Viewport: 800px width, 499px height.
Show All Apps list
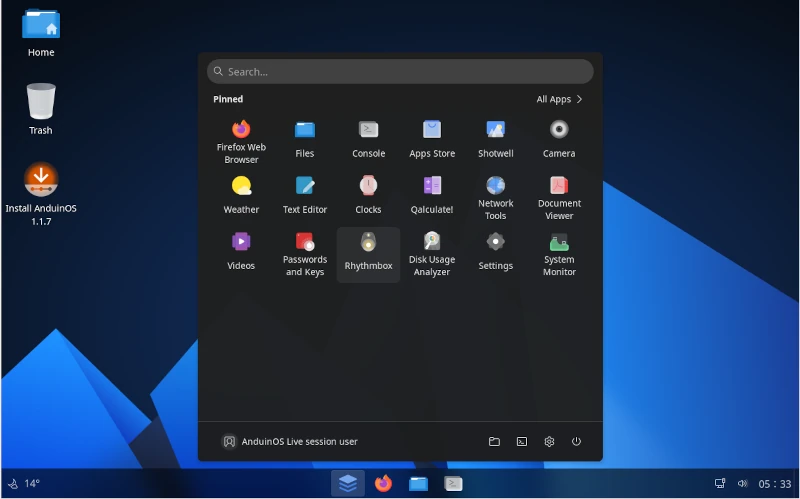click(x=559, y=99)
